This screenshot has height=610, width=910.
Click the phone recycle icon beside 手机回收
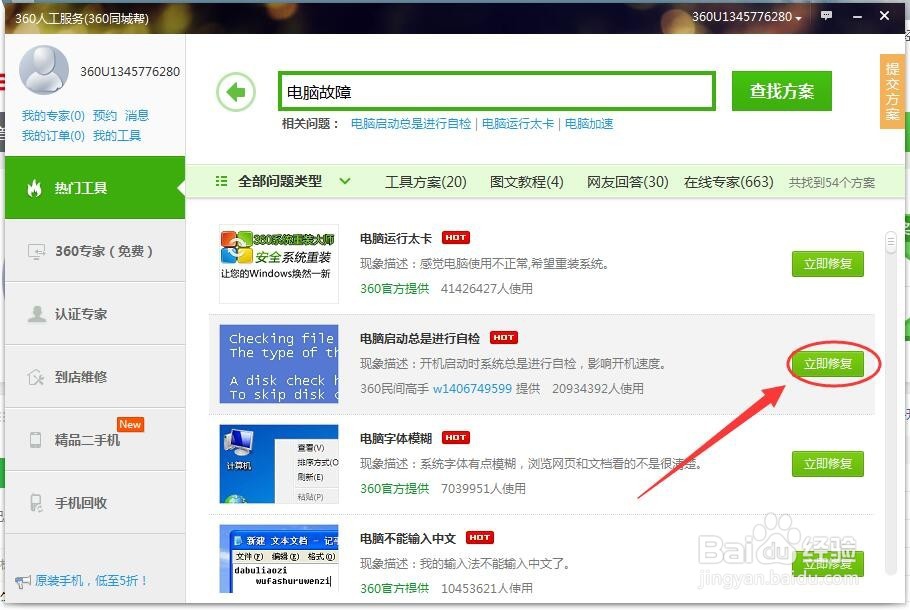(x=36, y=503)
